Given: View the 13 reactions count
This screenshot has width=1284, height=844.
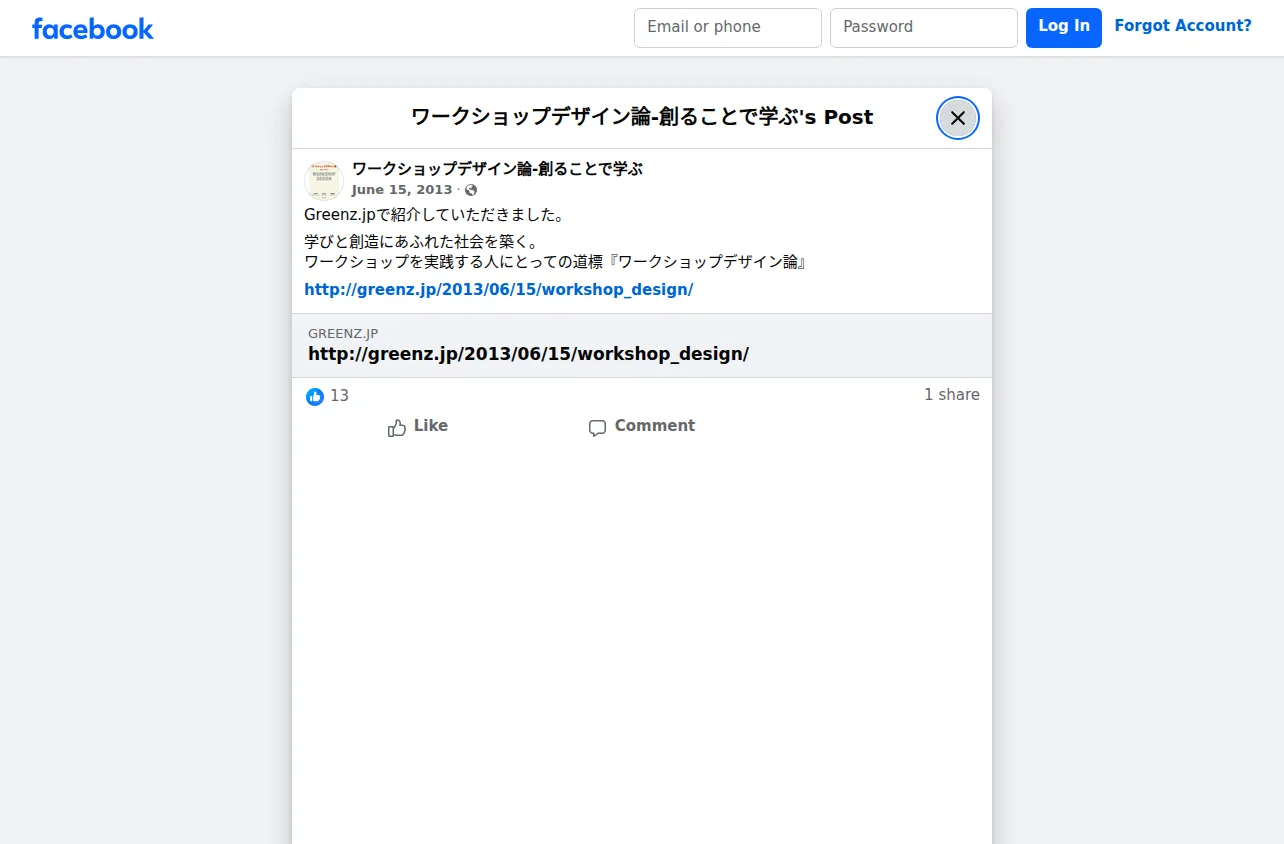Looking at the screenshot, I should tap(340, 396).
